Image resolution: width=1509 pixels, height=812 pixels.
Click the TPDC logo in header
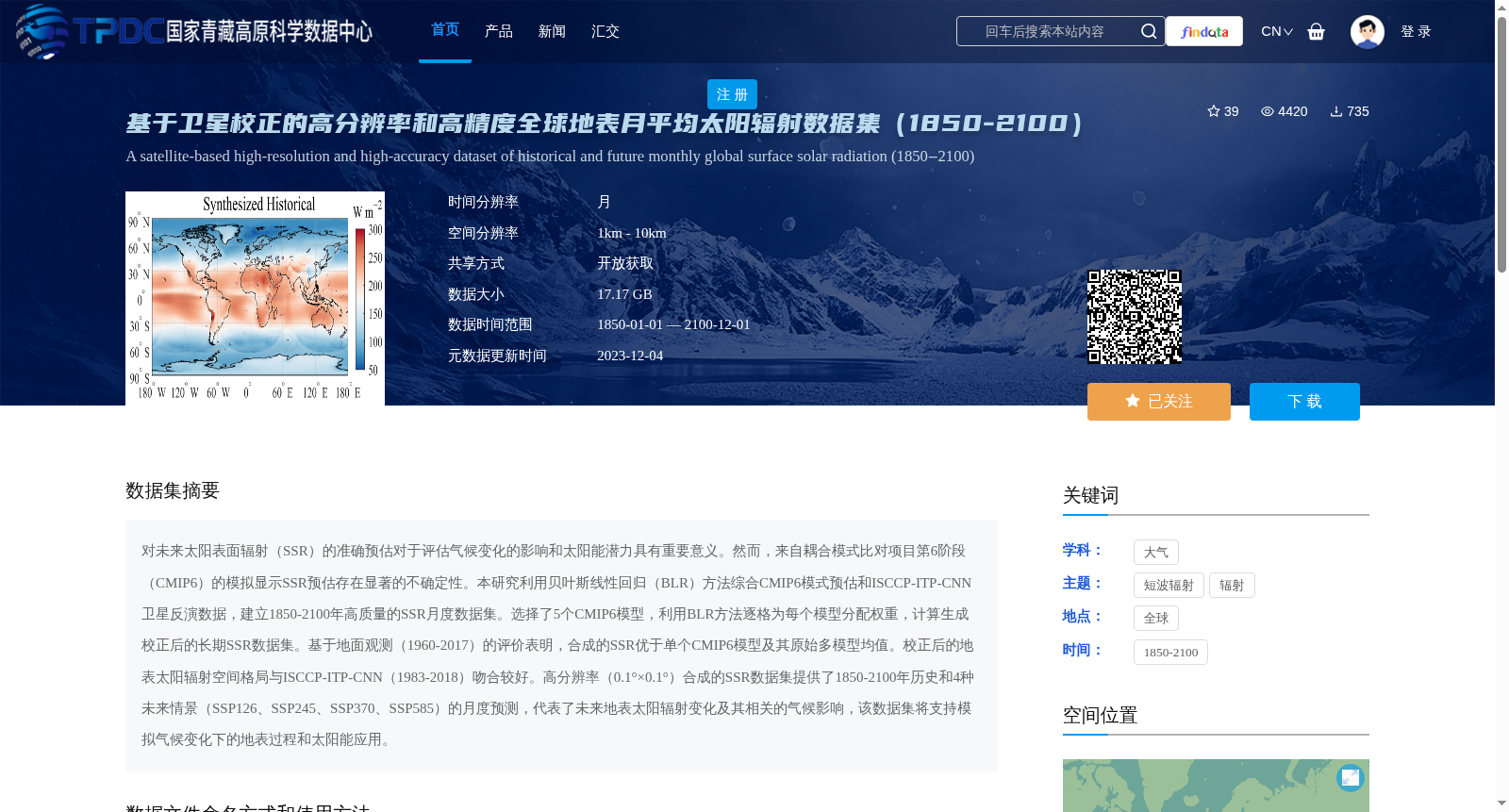point(194,31)
